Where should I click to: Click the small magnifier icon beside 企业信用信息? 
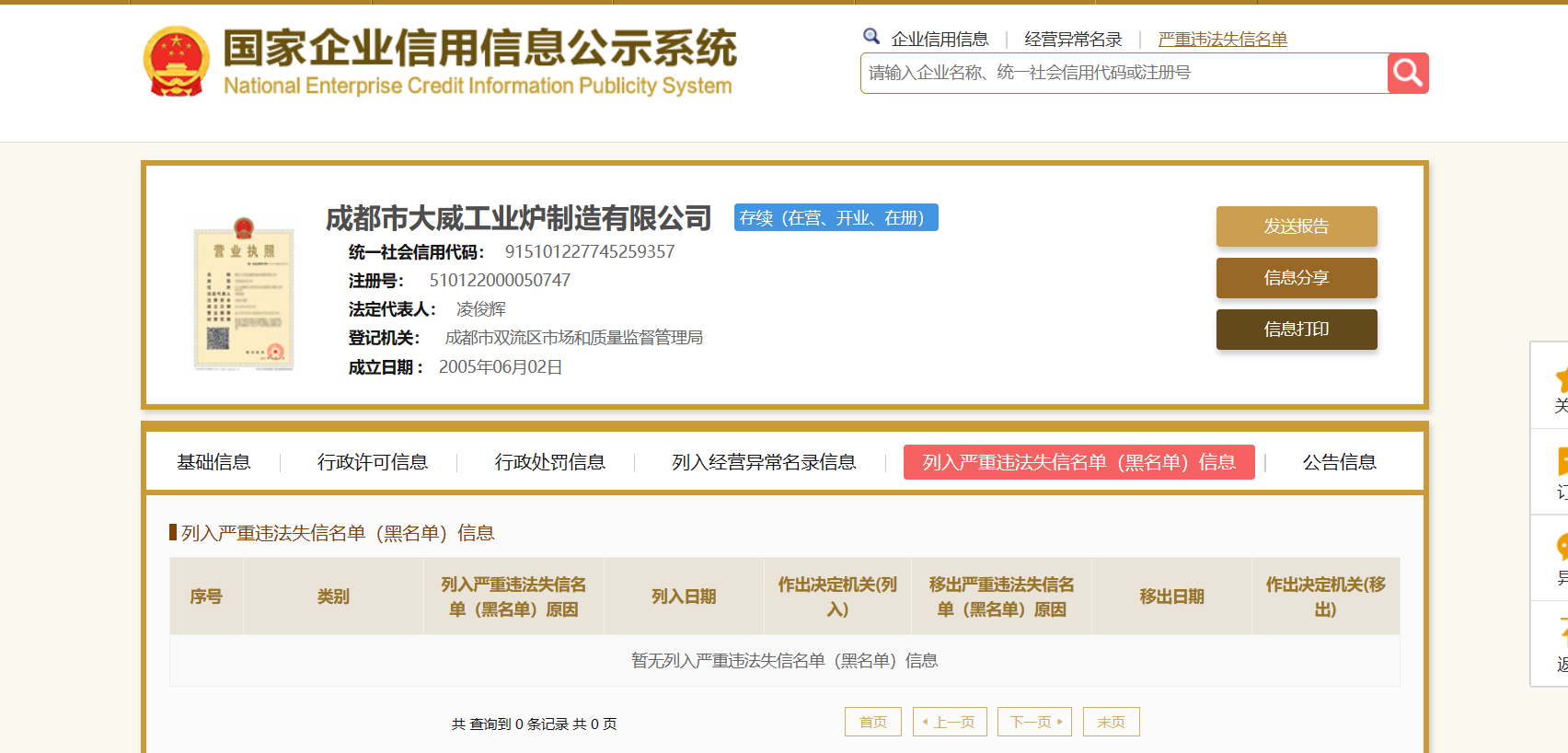[871, 37]
